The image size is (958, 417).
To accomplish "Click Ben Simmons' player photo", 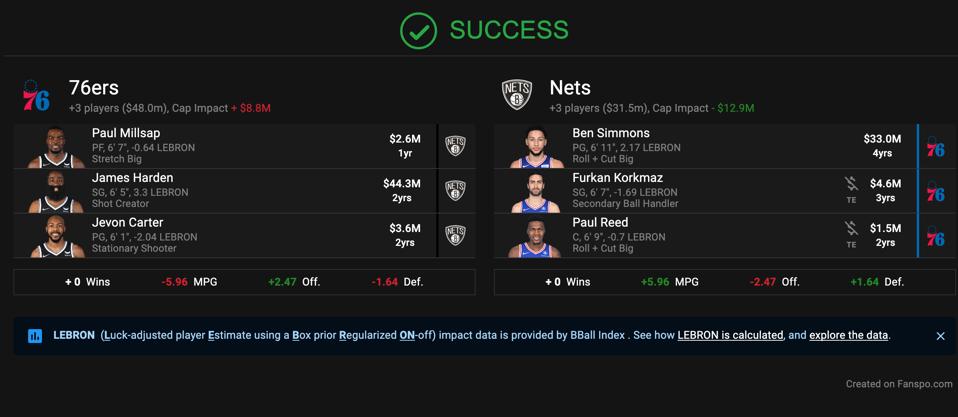I will click(536, 147).
